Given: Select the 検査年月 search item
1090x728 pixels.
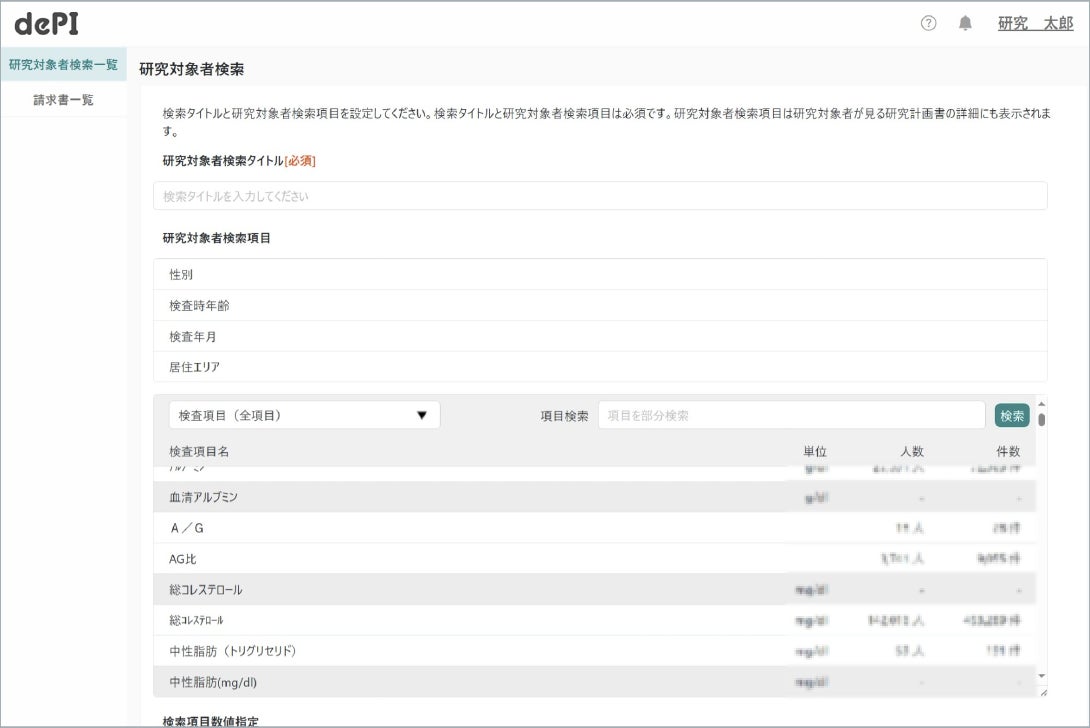Looking at the screenshot, I should pyautogui.click(x=600, y=337).
